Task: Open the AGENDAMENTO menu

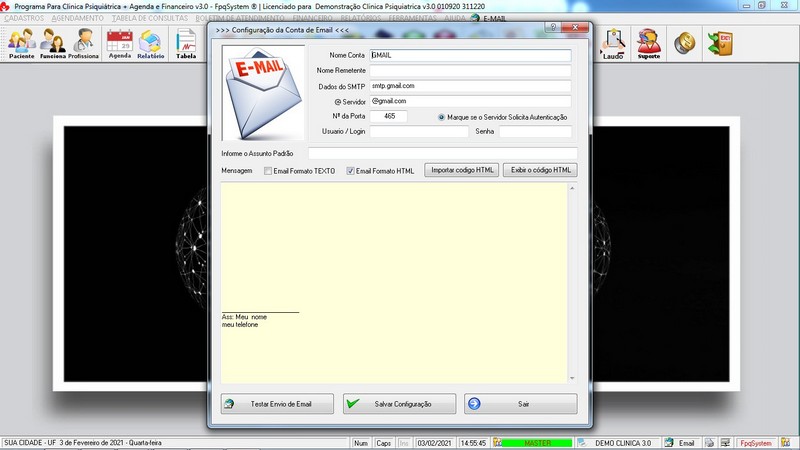Action: click(x=78, y=18)
